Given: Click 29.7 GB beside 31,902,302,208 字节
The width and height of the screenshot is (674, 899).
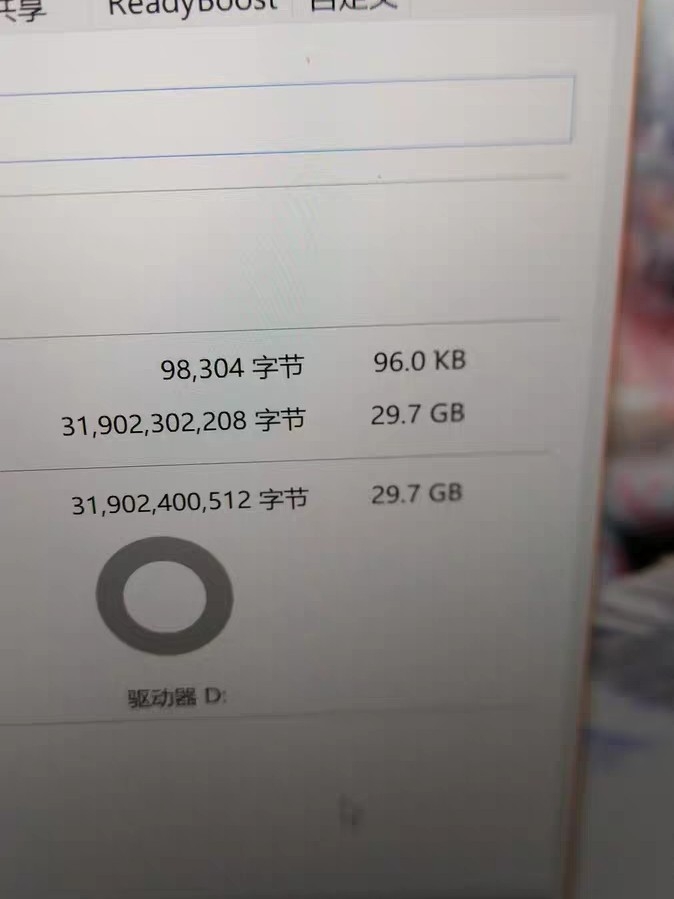Looking at the screenshot, I should pyautogui.click(x=417, y=414).
